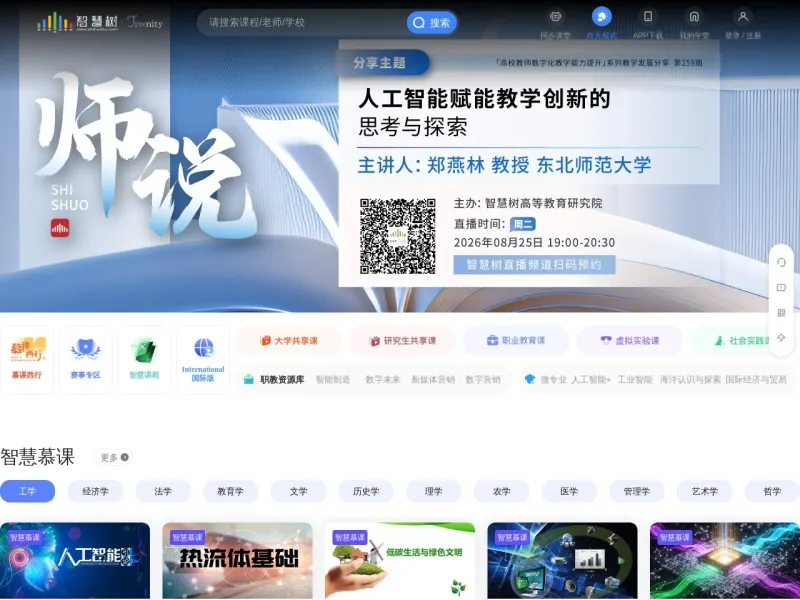Open the multimedia devices course thumbnail
Screen dimensions: 800x600
click(563, 560)
